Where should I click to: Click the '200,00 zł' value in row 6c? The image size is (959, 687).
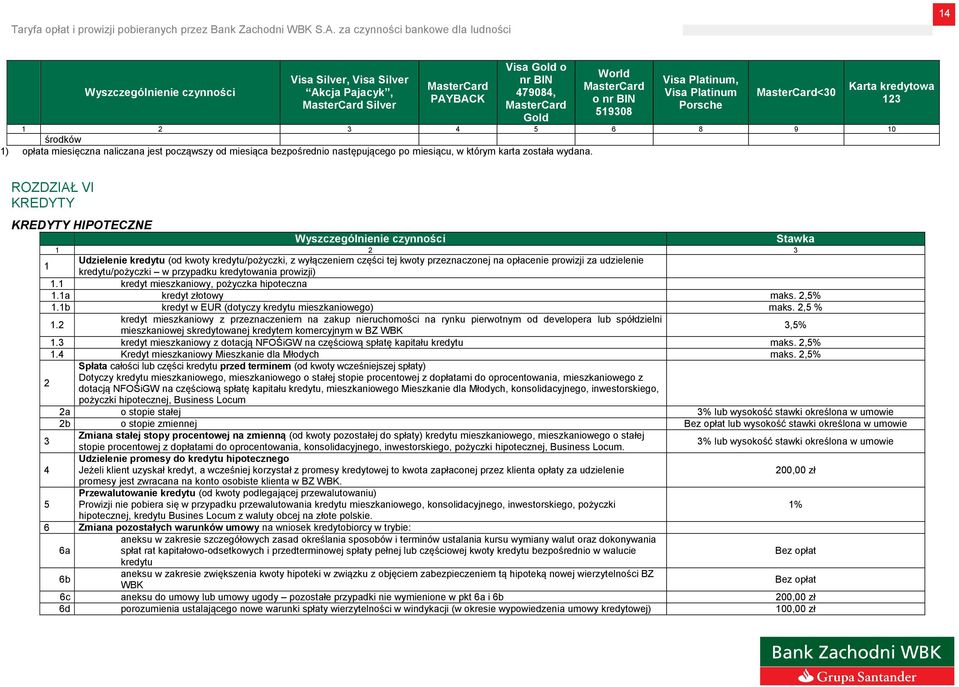click(x=795, y=597)
